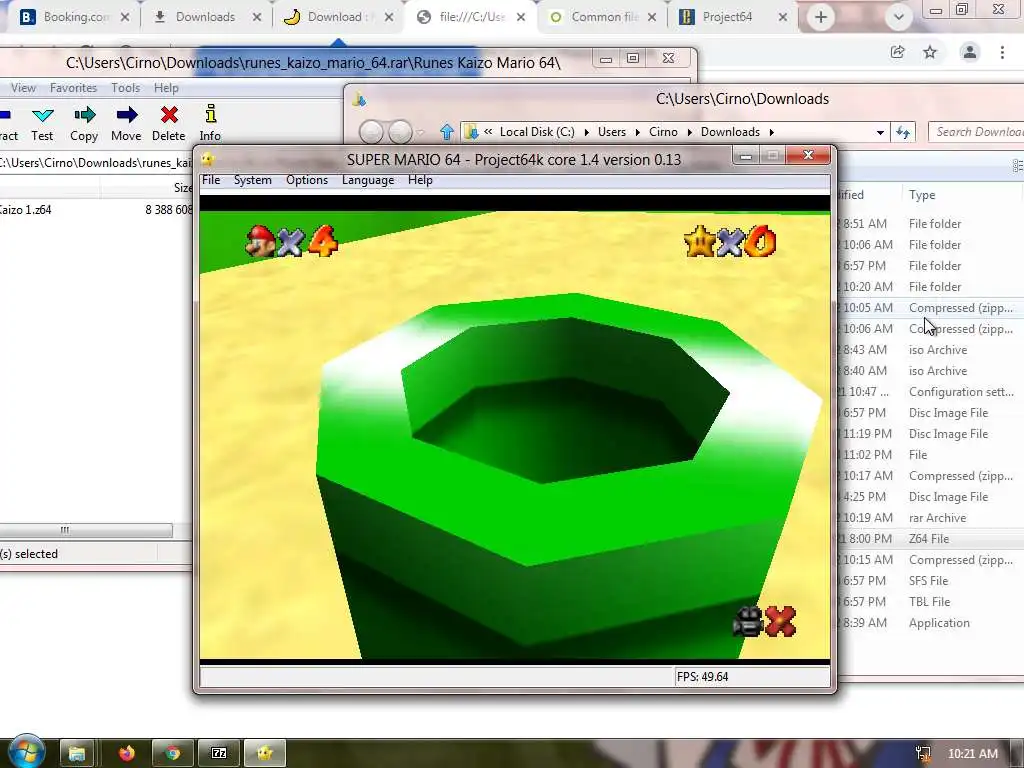The height and width of the screenshot is (768, 1024).
Task: Switch to 7-Zip taskbar button
Action: click(x=219, y=754)
